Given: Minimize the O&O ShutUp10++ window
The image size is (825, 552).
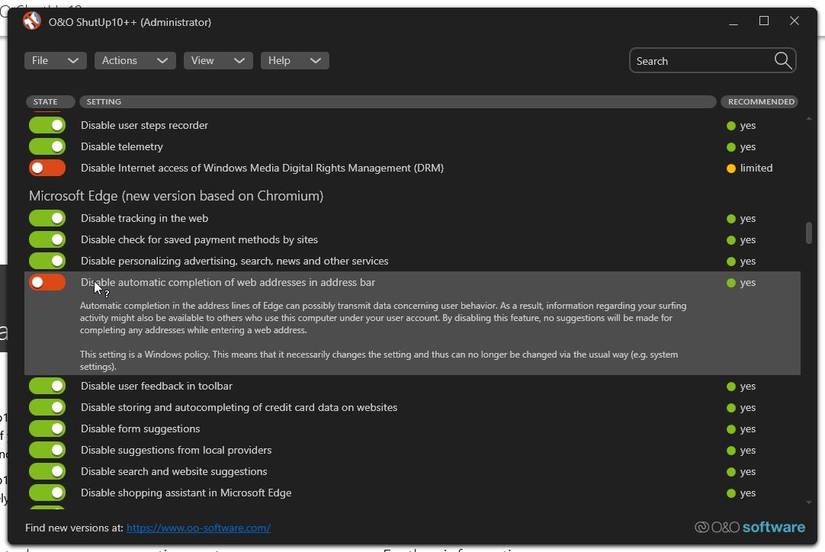Looking at the screenshot, I should pos(733,22).
